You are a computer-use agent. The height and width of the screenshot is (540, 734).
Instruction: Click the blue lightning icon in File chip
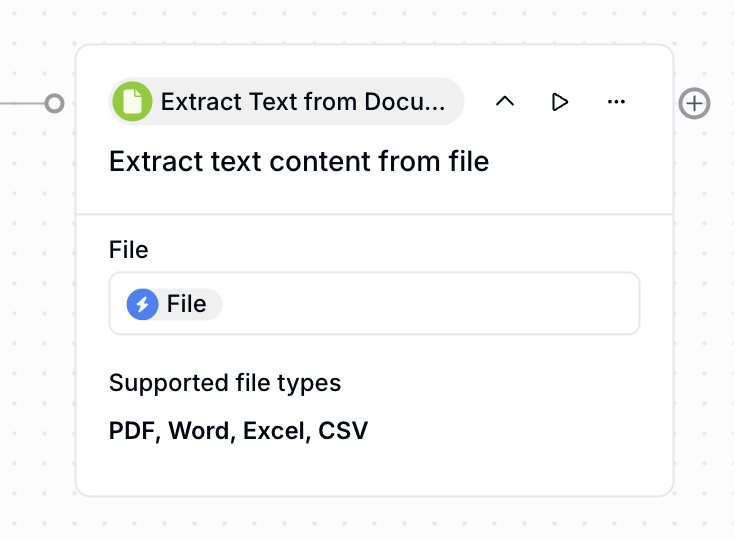(143, 304)
